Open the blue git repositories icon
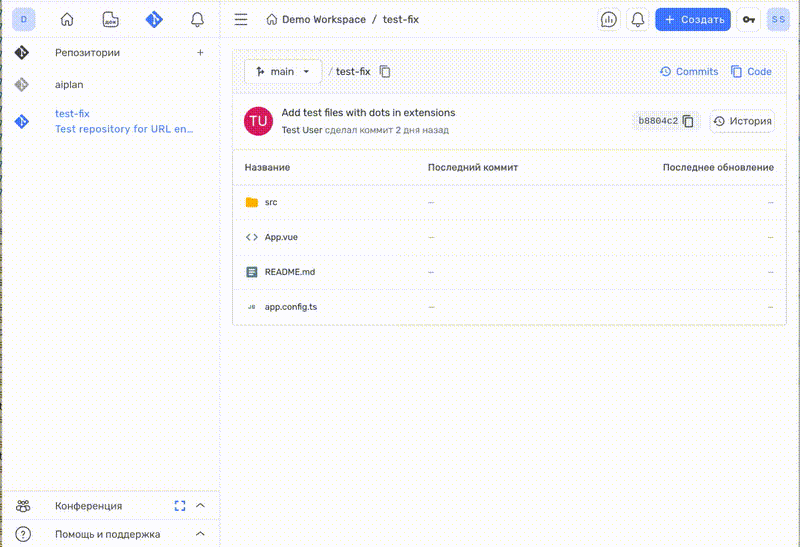 (154, 19)
